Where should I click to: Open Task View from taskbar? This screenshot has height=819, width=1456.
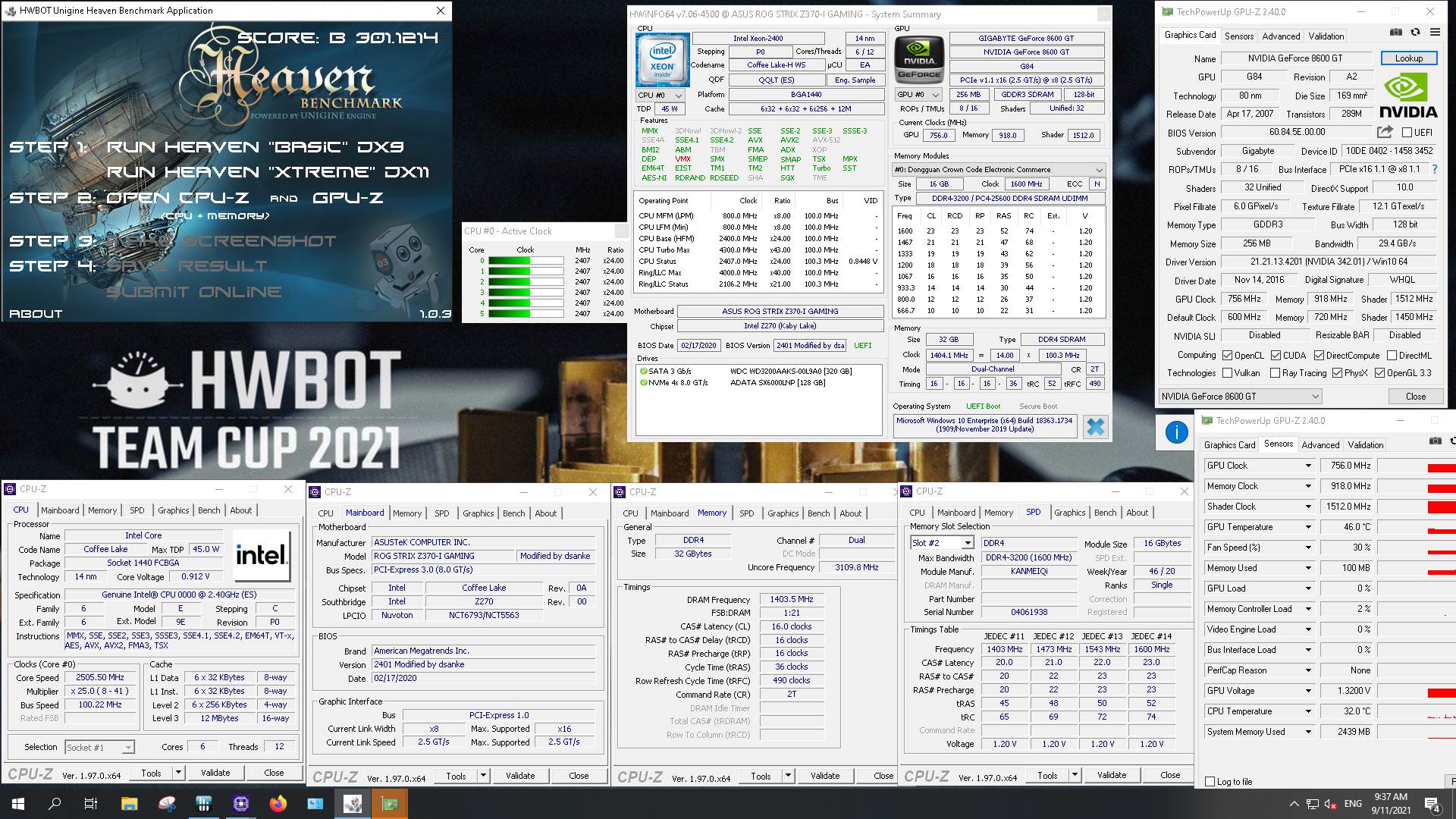coord(91,804)
